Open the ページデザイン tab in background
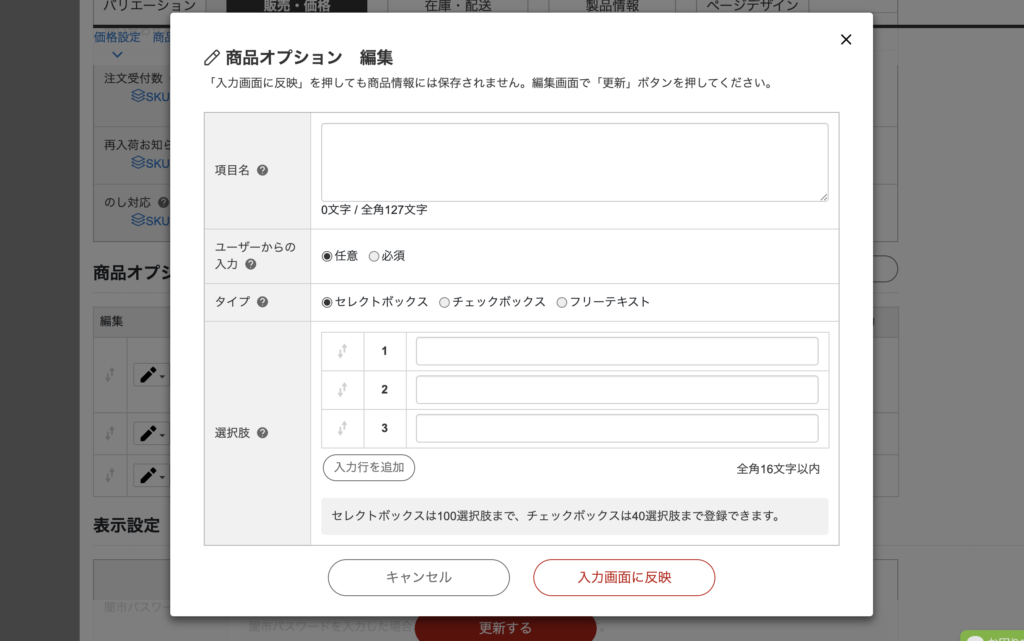 click(752, 6)
